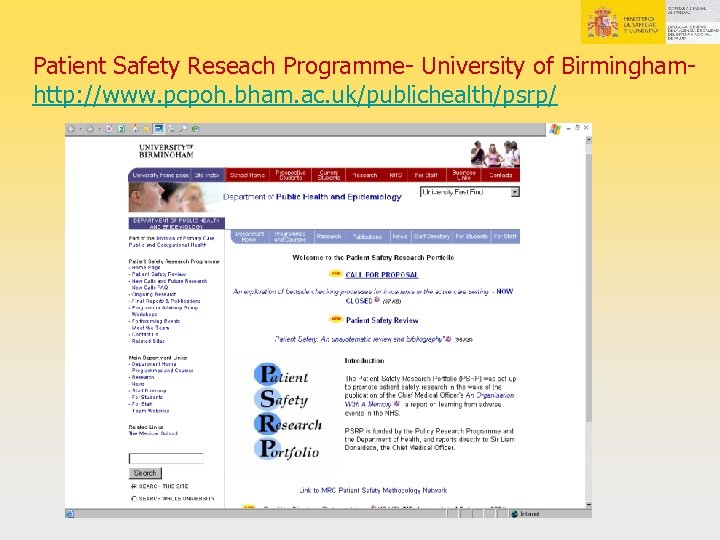The height and width of the screenshot is (540, 720).
Task: Click the Windows flag logo in browser corner
Action: (555, 129)
